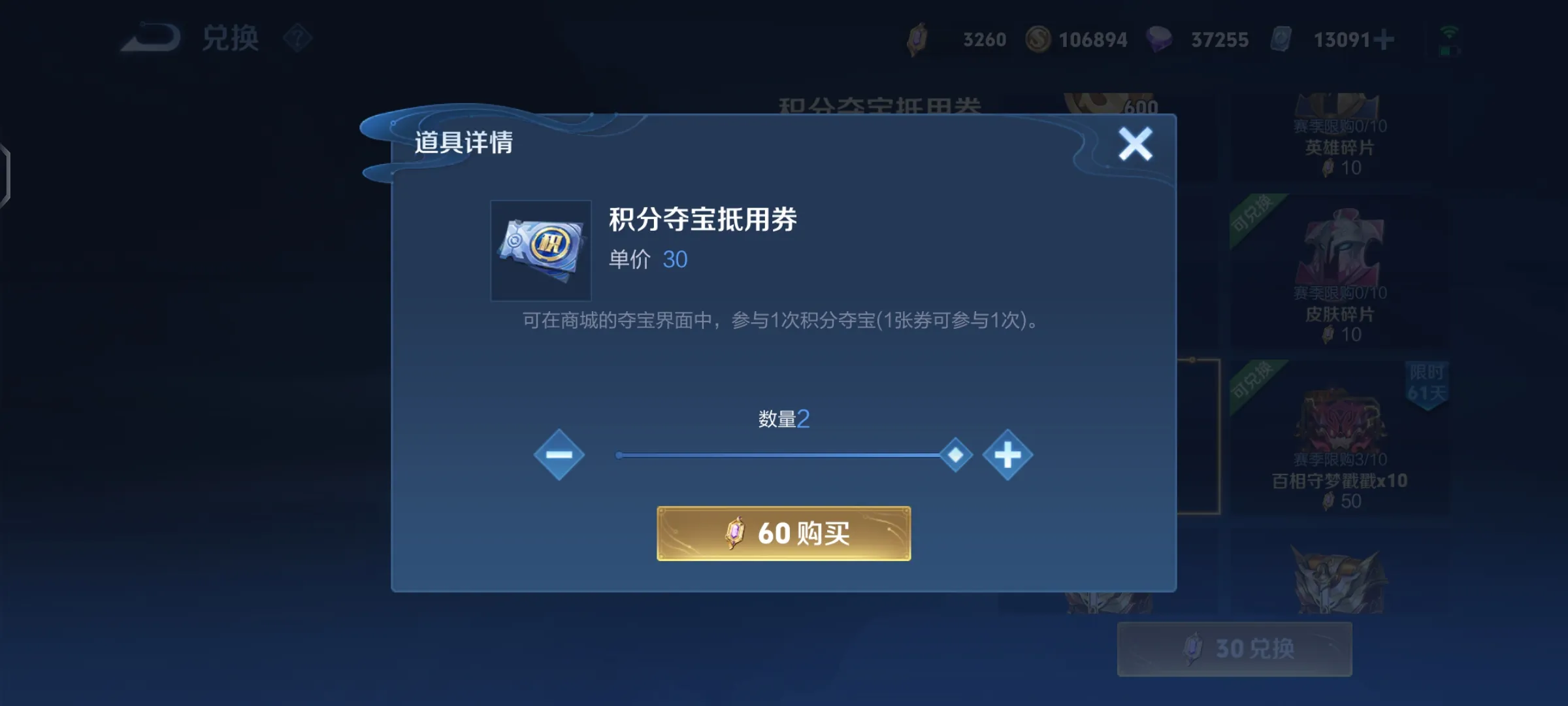1568x706 pixels.
Task: Click the 60 购买 purchase button
Action: coord(783,533)
